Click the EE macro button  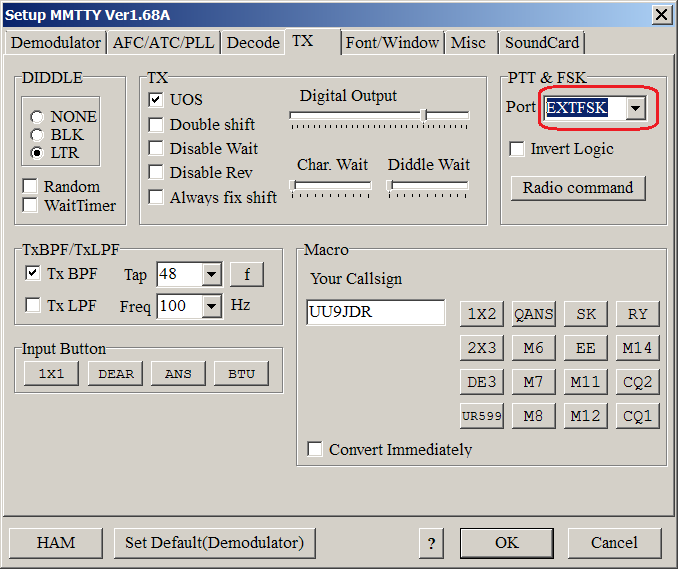(x=585, y=348)
